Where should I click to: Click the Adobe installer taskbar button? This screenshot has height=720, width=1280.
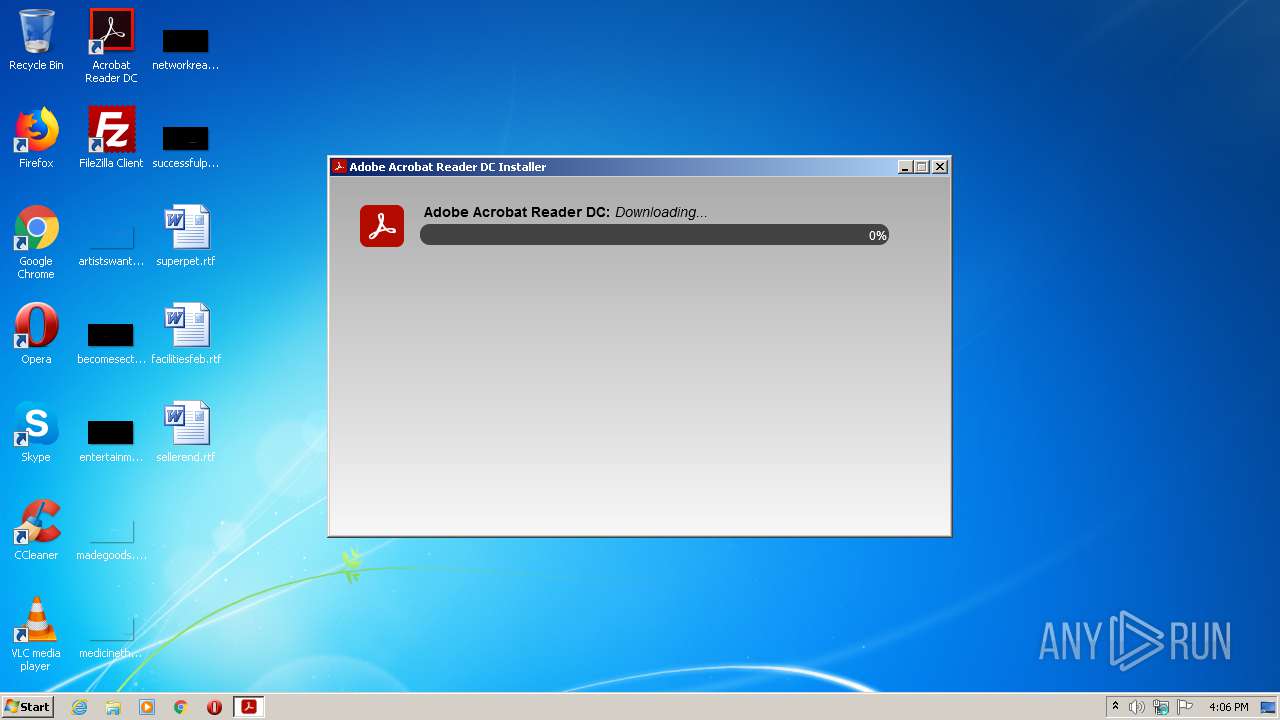pos(249,707)
